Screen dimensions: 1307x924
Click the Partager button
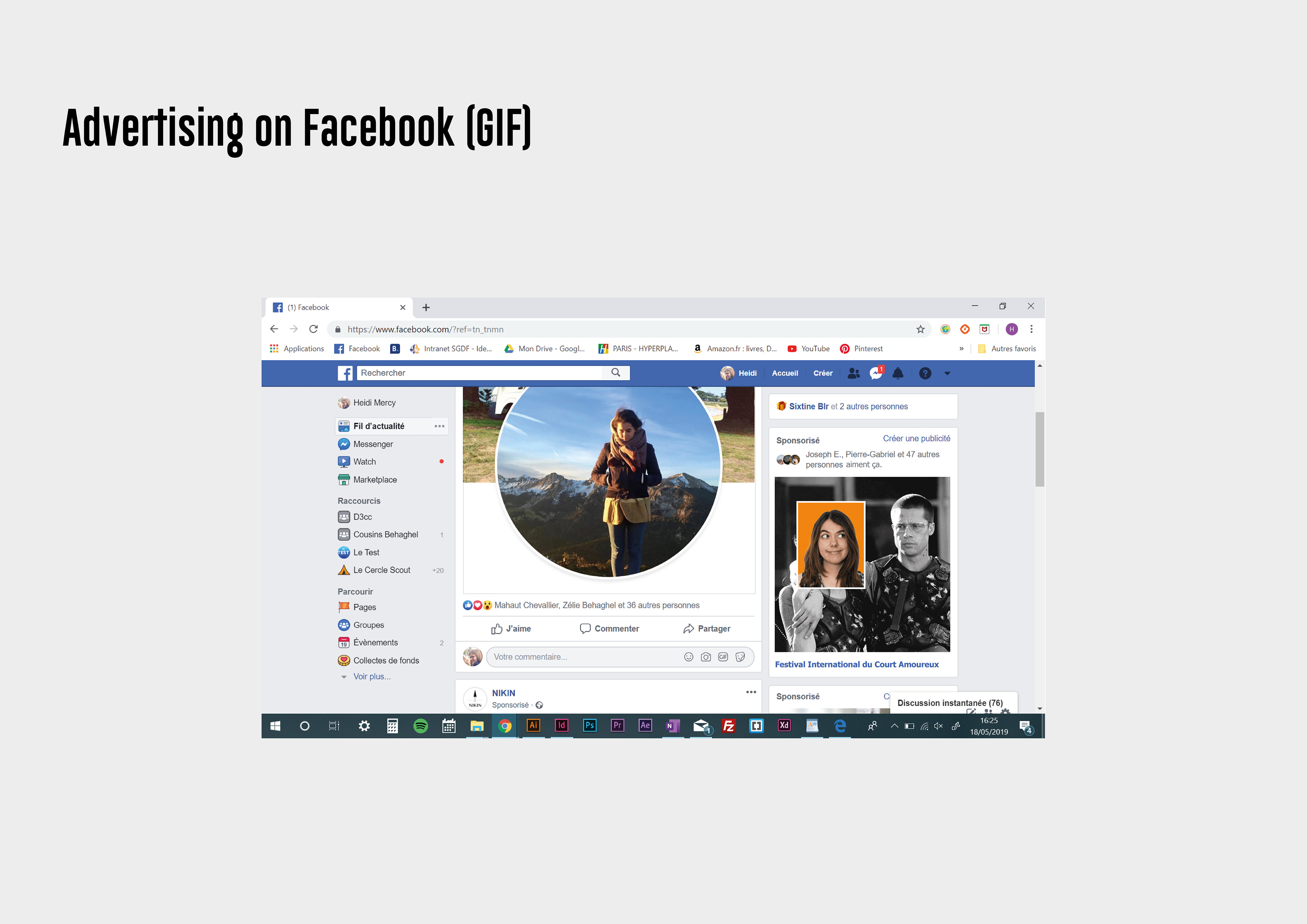tap(707, 629)
